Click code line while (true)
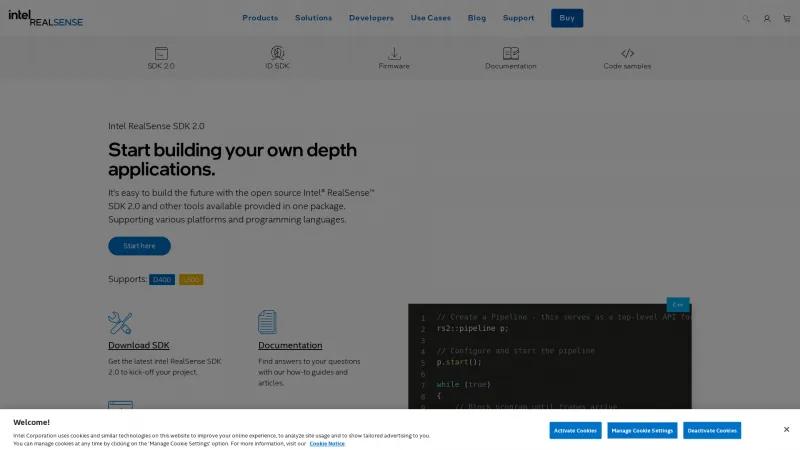The height and width of the screenshot is (450, 800). tap(463, 385)
